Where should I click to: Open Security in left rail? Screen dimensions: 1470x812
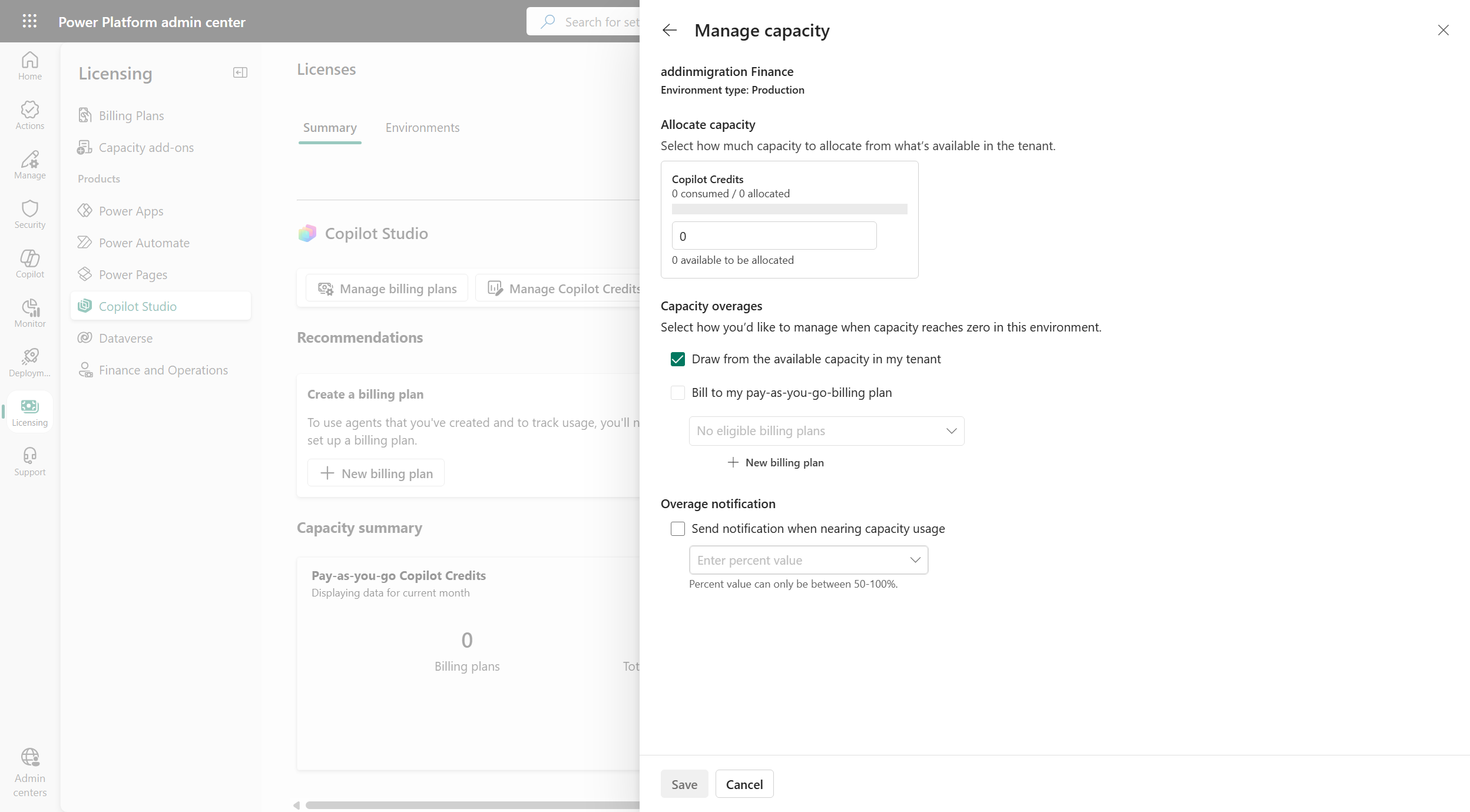click(29, 214)
